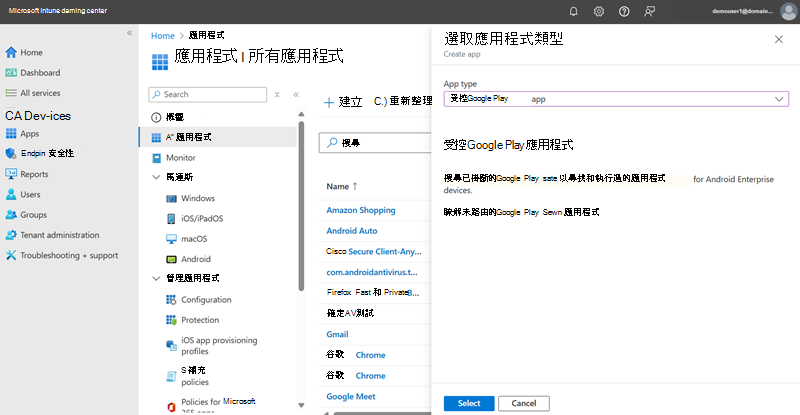
Task: Open the user account avatar
Action: point(788,11)
